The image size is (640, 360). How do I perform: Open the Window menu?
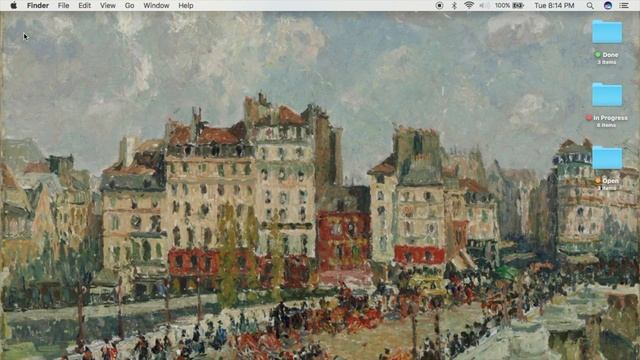coord(156,5)
